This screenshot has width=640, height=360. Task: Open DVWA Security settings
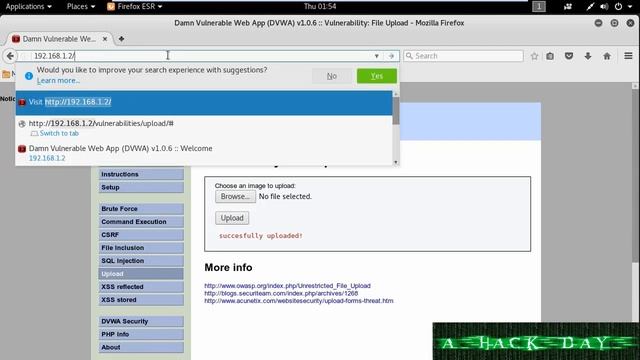(141, 321)
